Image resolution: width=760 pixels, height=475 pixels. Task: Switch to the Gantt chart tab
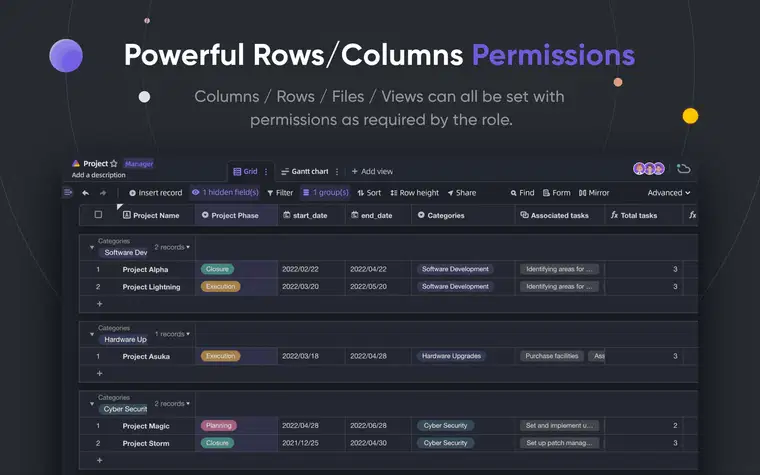tap(304, 172)
